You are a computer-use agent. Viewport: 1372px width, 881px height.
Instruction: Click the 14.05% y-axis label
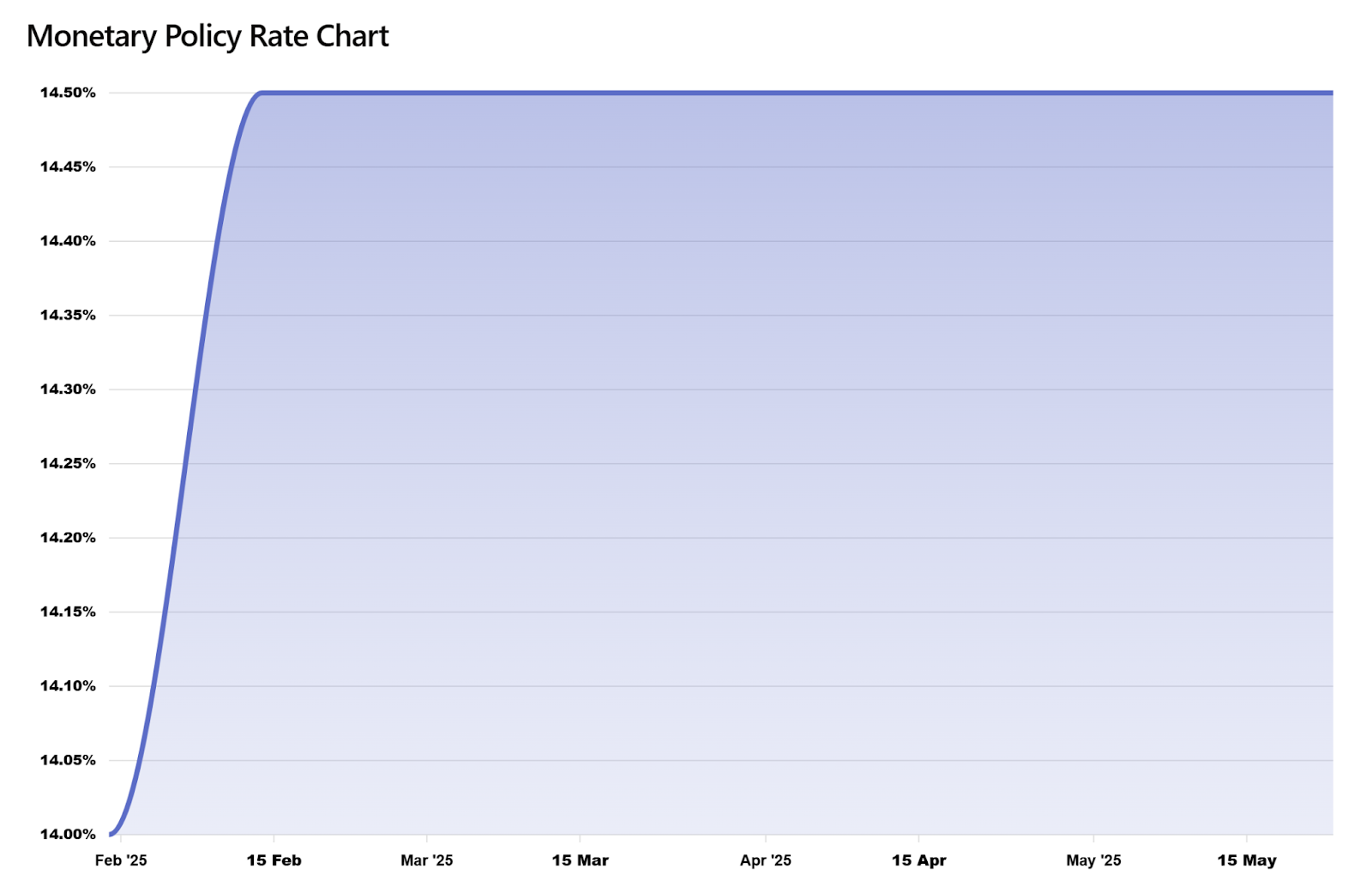coord(68,760)
